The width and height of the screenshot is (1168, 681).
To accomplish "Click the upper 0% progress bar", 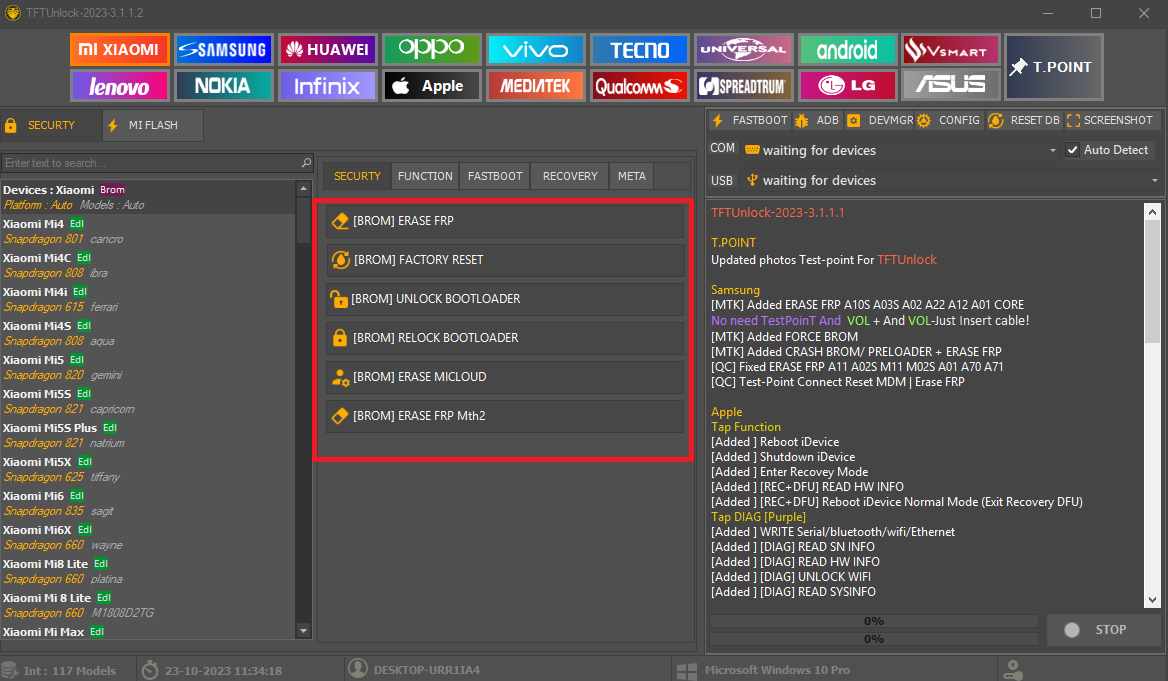I will [874, 621].
